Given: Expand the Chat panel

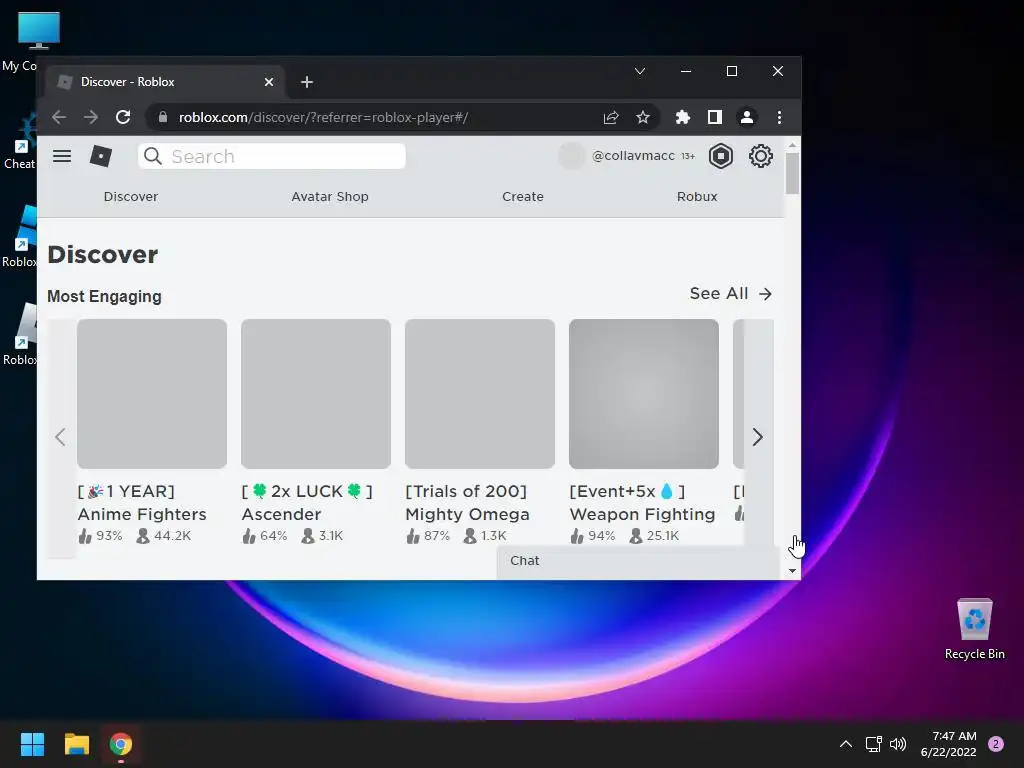Looking at the screenshot, I should (x=638, y=561).
